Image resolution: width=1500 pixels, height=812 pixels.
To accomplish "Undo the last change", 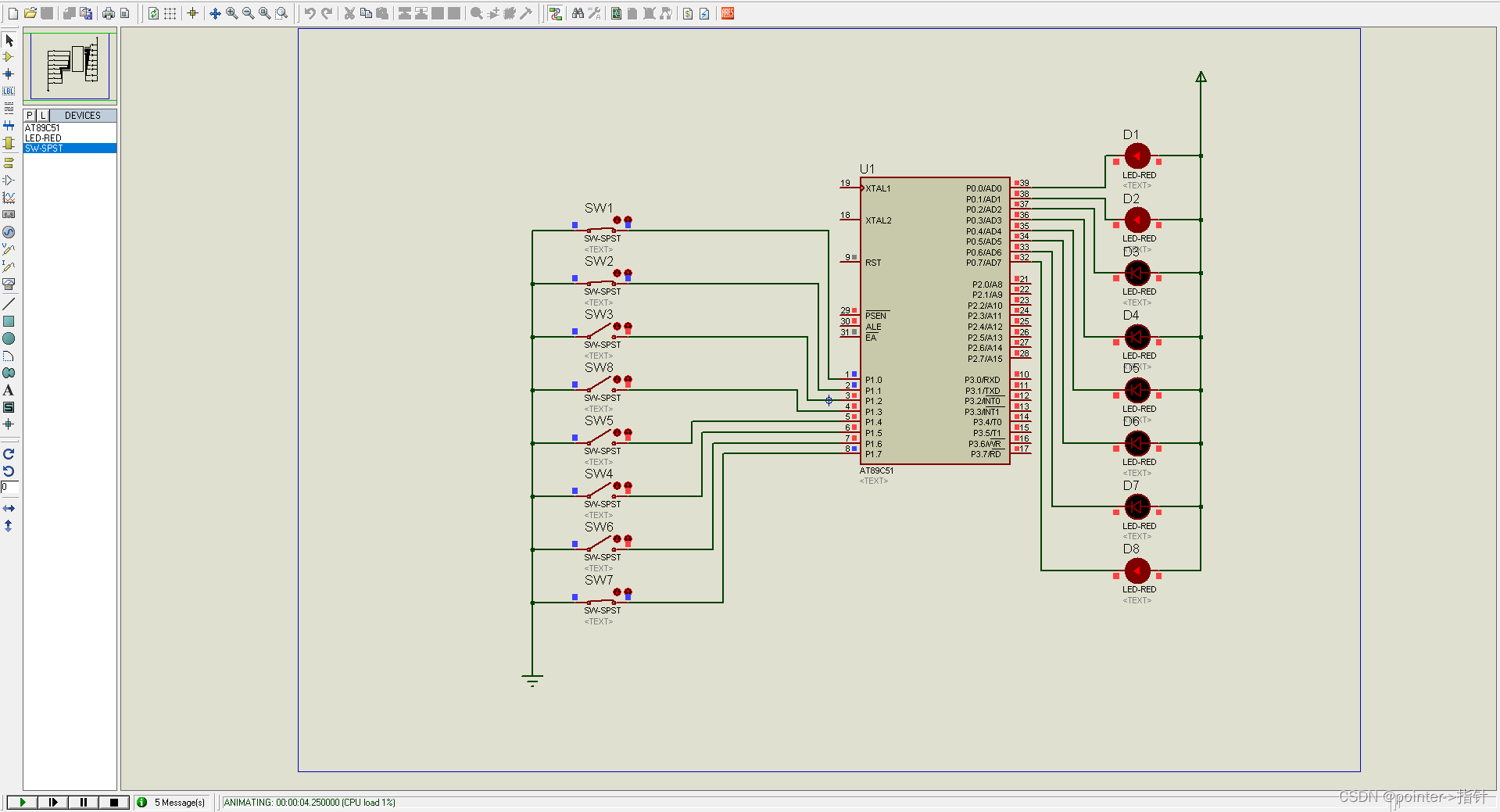I will [310, 13].
